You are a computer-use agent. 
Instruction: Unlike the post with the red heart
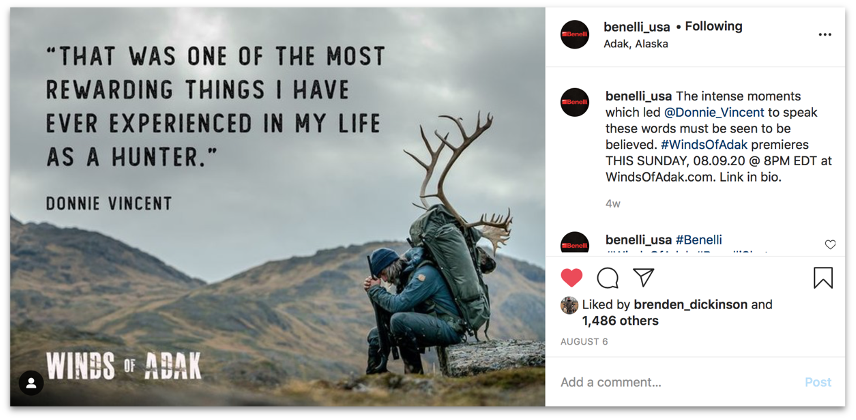571,278
